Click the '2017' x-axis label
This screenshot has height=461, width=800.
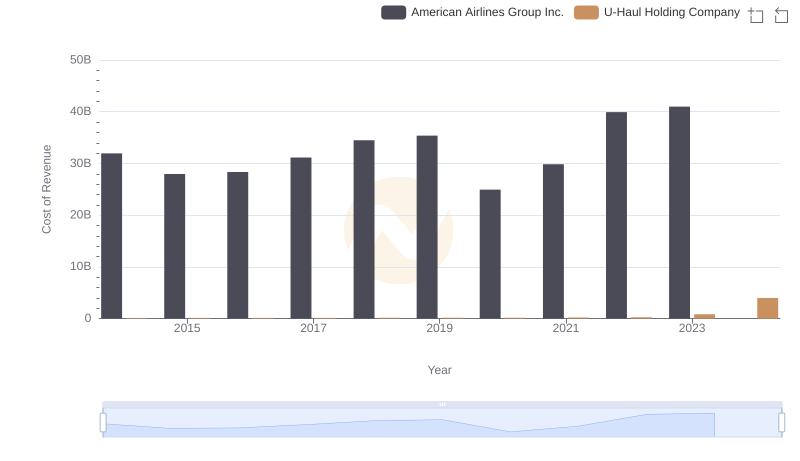(313, 328)
